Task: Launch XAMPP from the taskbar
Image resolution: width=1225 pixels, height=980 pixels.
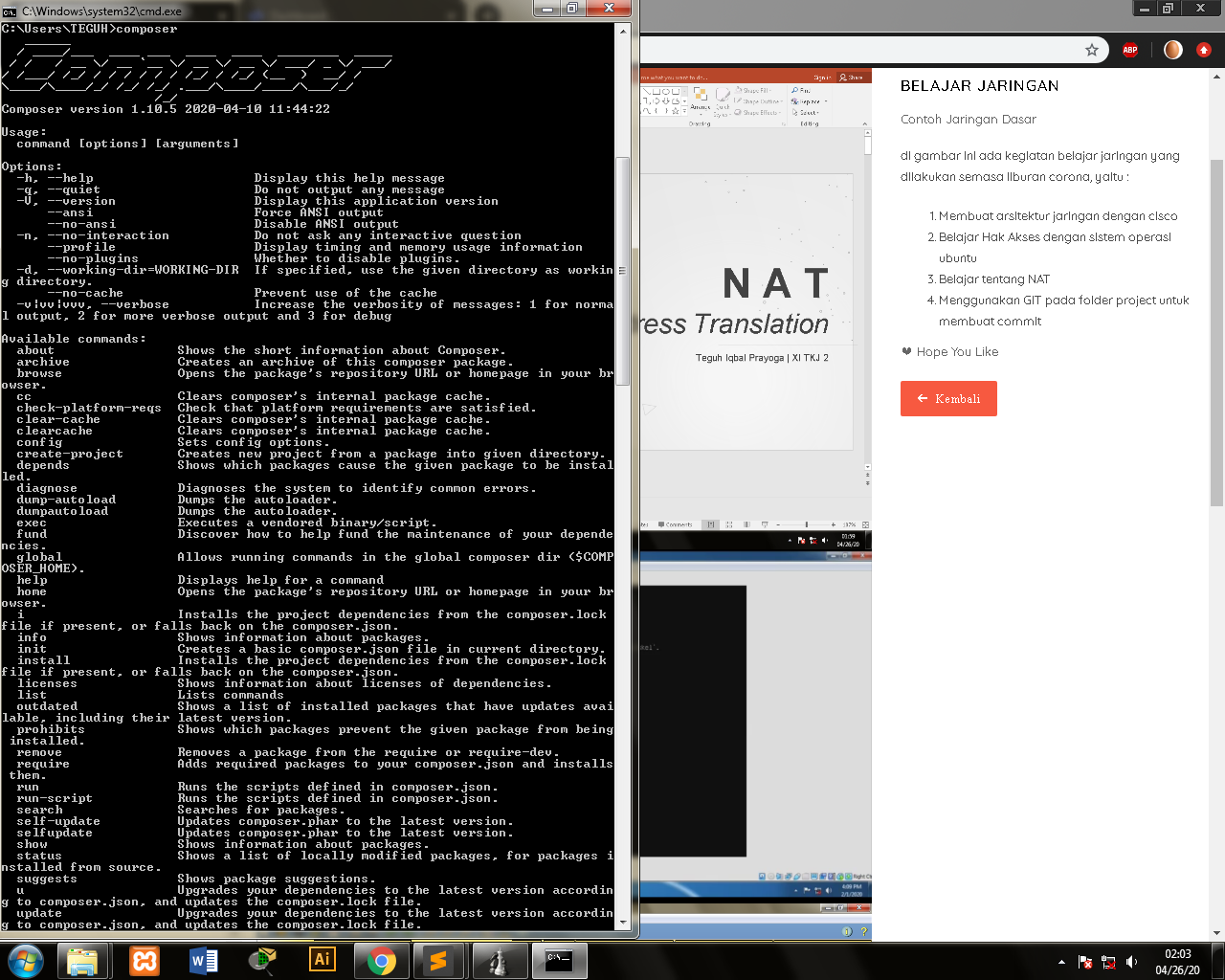Action: [145, 961]
